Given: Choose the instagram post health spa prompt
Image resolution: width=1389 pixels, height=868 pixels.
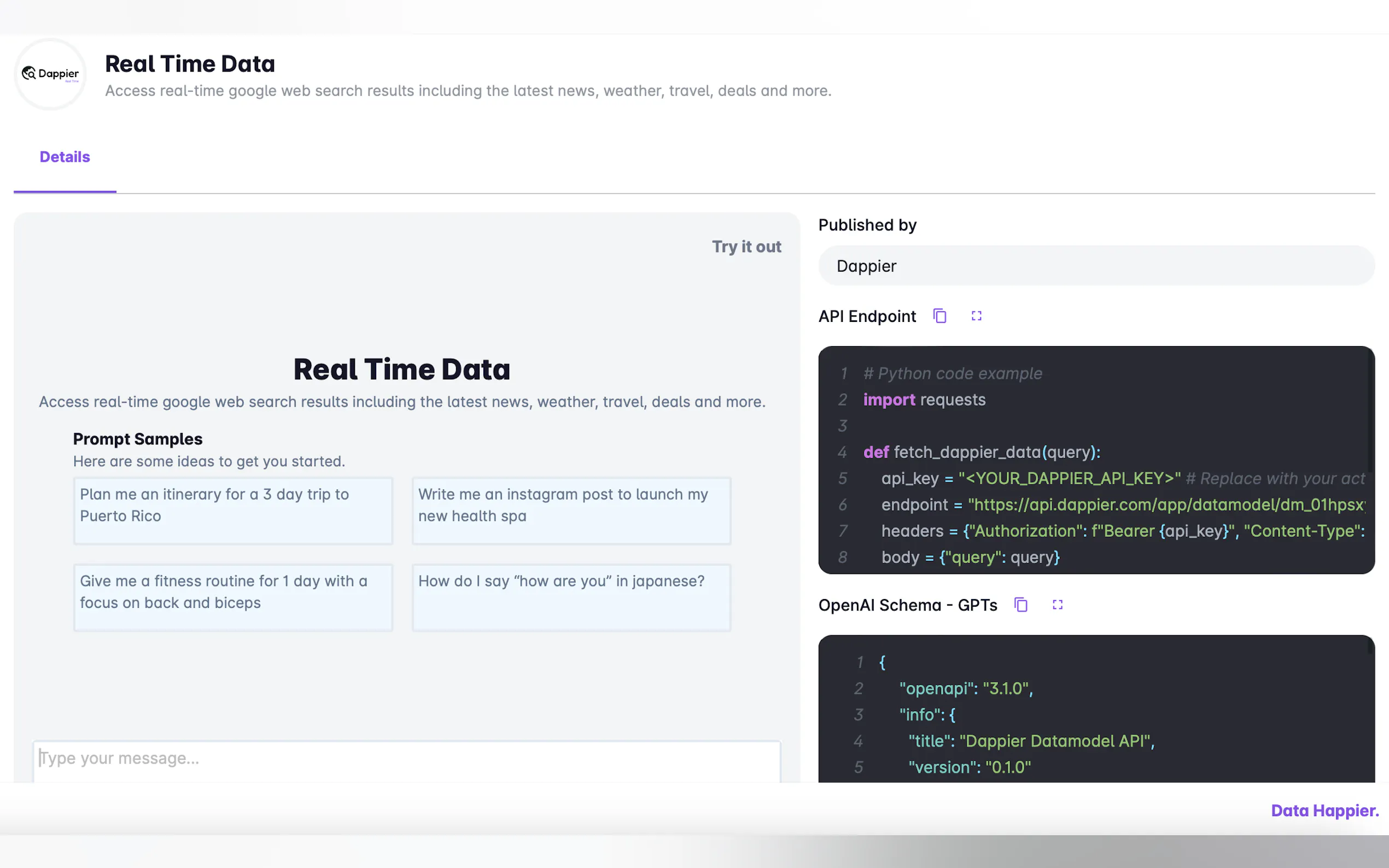Looking at the screenshot, I should coord(571,511).
